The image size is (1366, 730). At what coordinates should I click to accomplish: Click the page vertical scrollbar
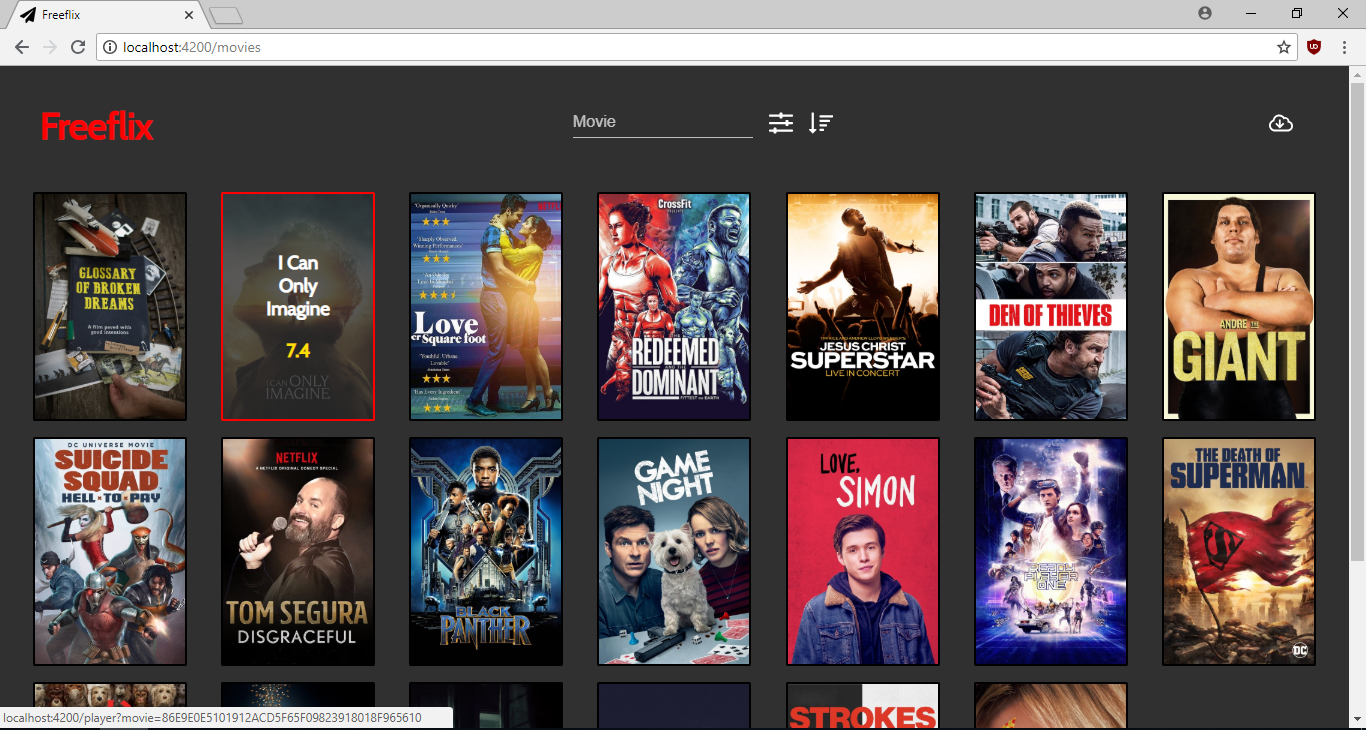pos(1357,320)
